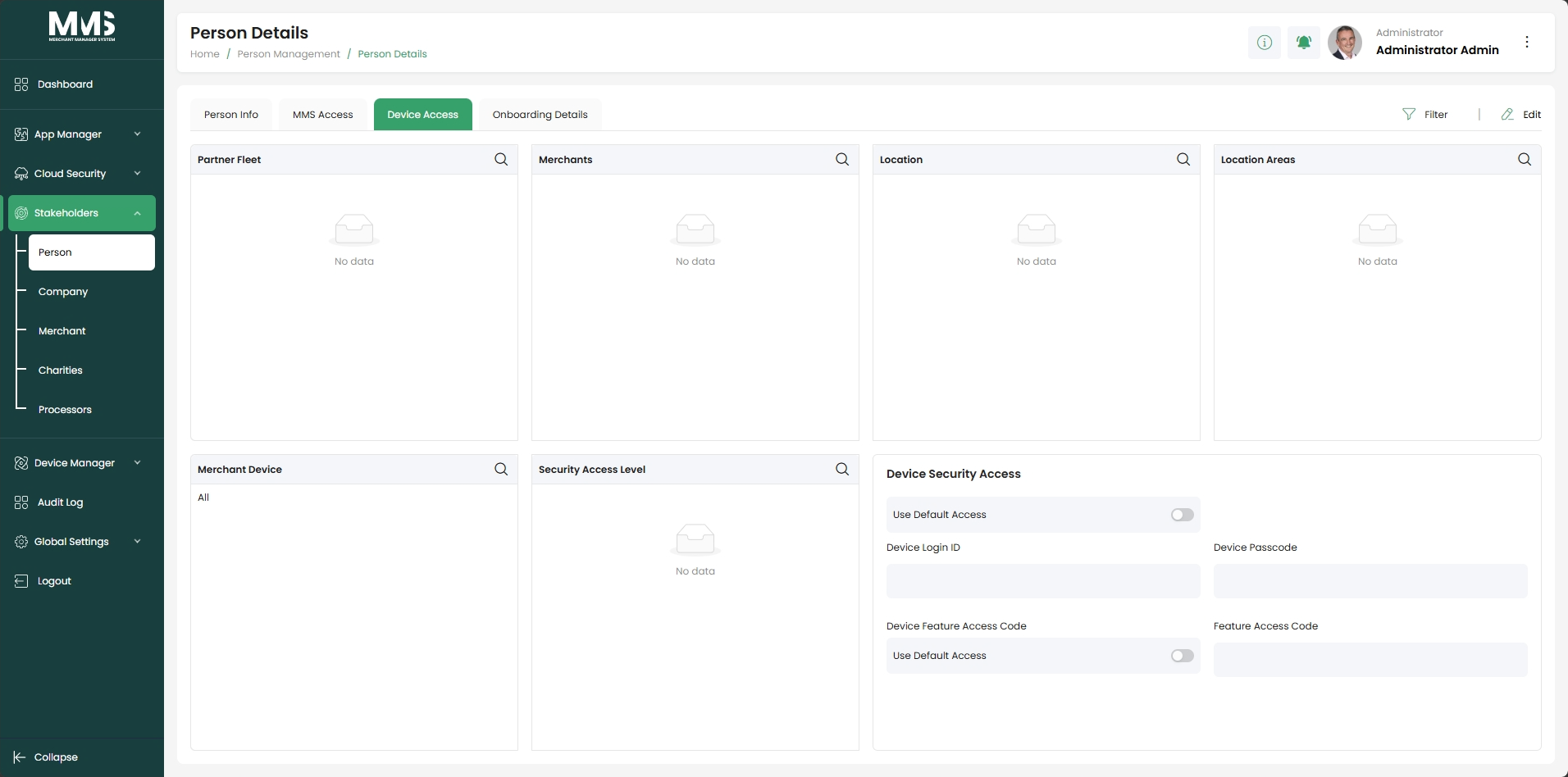Open Company in sidebar submenu
Image resolution: width=1568 pixels, height=777 pixels.
(63, 292)
